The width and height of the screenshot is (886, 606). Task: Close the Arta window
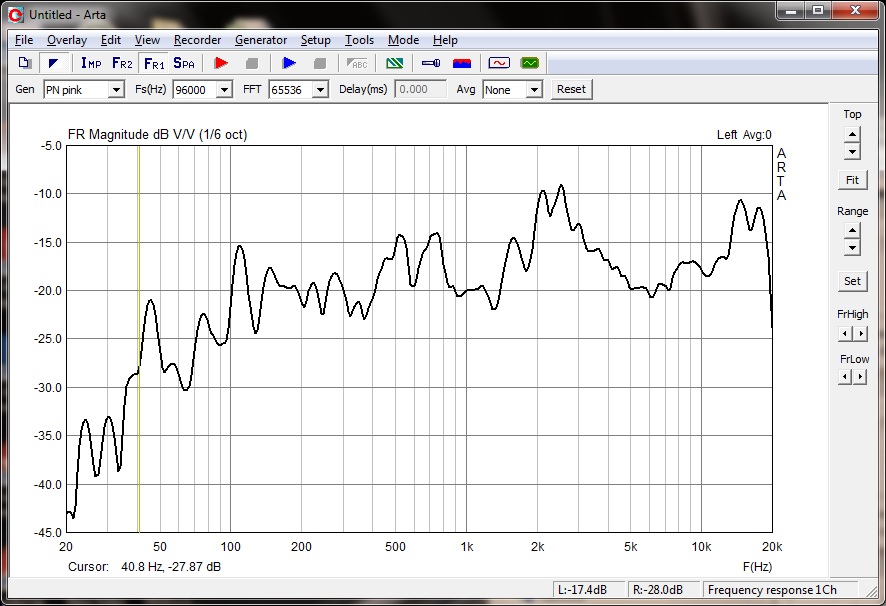tap(855, 11)
